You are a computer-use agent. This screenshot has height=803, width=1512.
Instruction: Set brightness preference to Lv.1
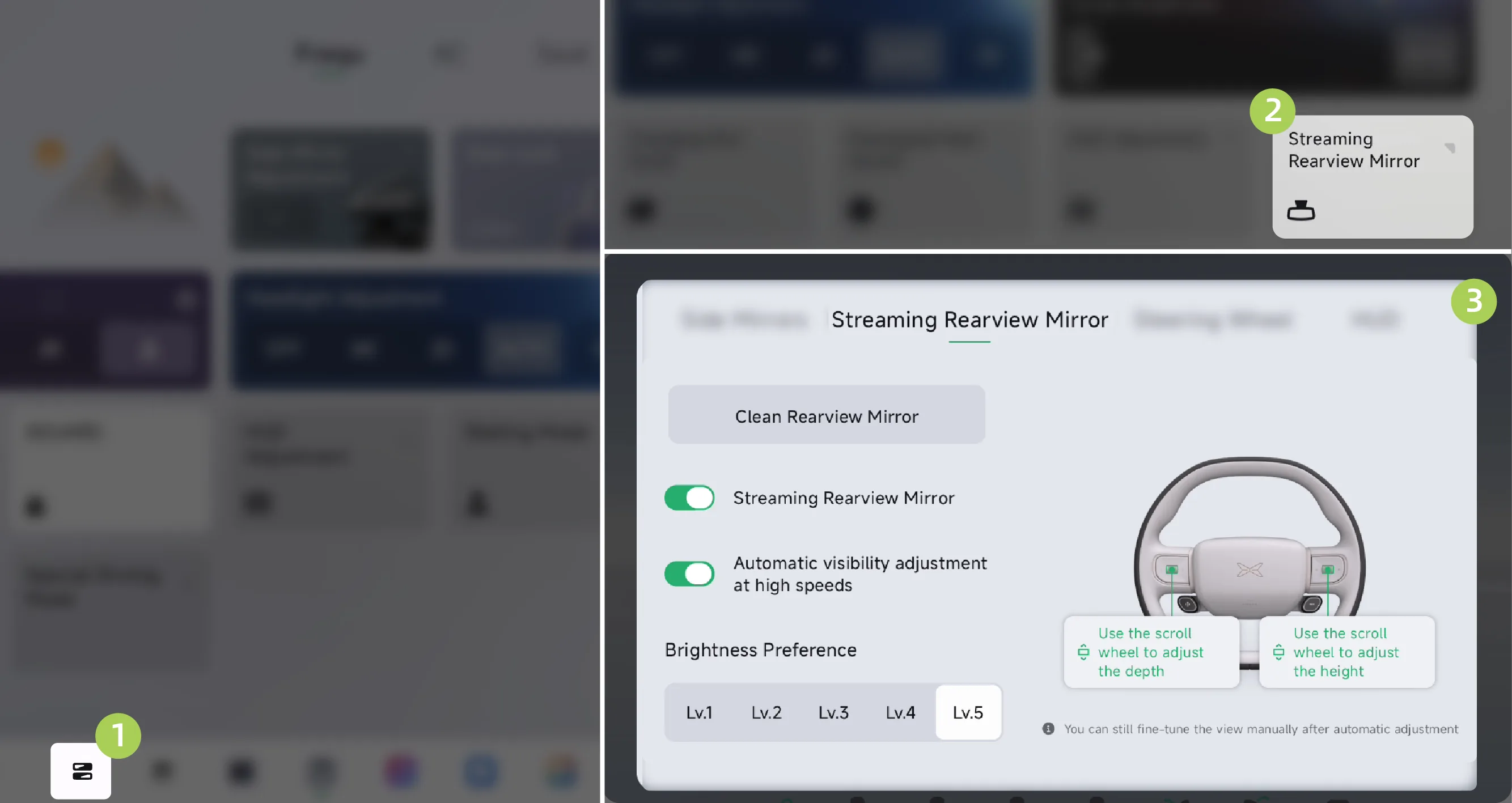[x=699, y=712]
